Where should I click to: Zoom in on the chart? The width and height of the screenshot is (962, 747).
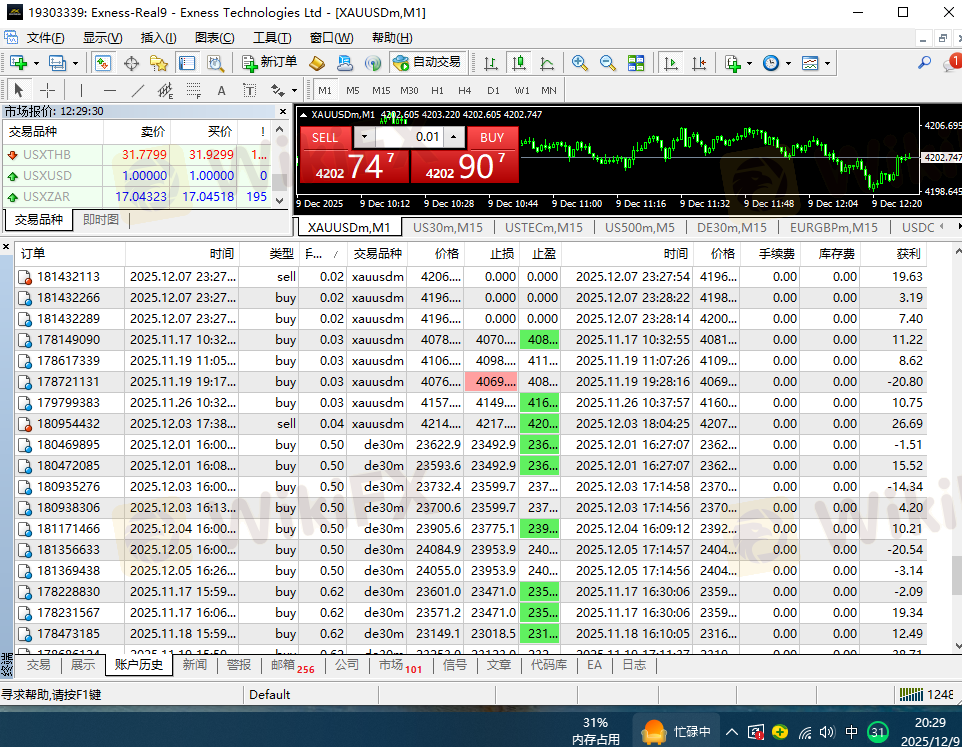579,62
